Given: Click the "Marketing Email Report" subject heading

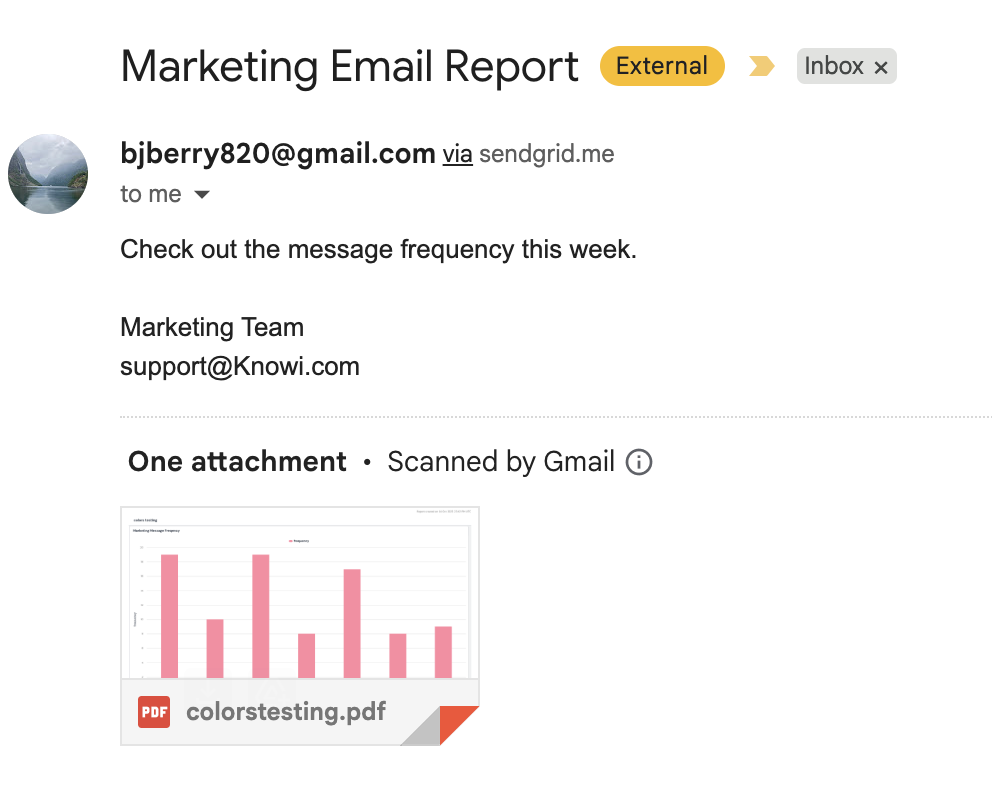Looking at the screenshot, I should (349, 67).
